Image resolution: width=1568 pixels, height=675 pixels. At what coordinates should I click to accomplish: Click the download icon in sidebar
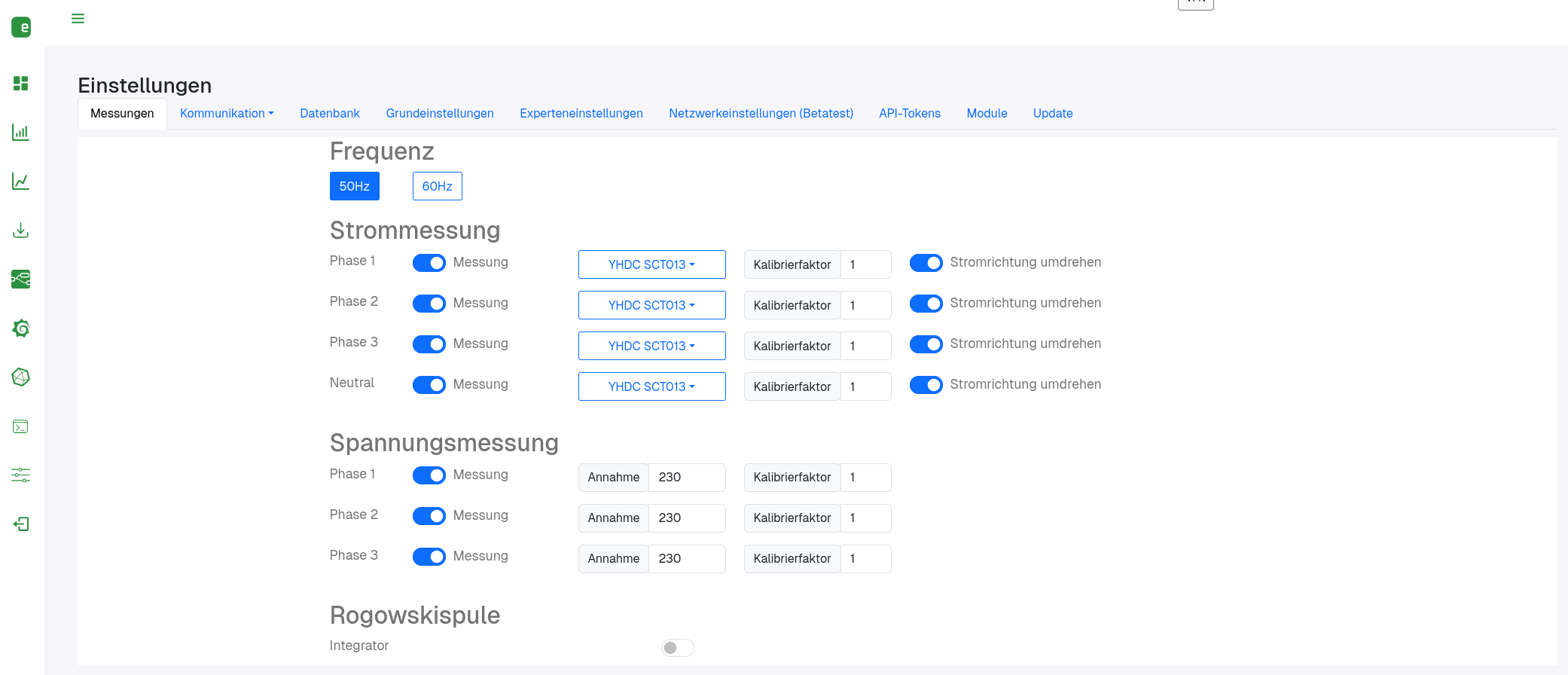point(21,231)
